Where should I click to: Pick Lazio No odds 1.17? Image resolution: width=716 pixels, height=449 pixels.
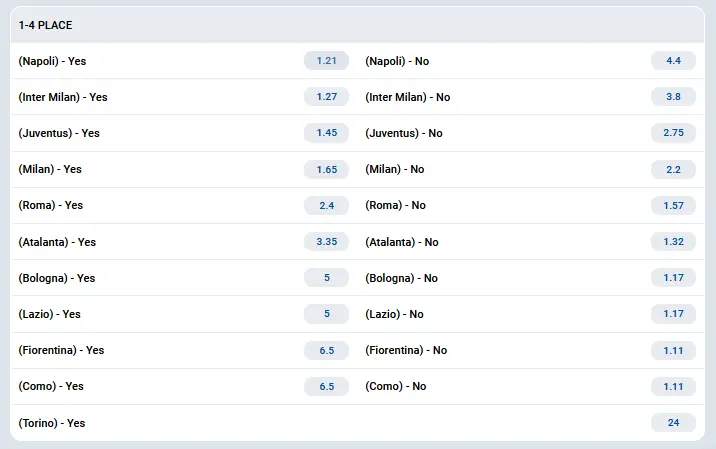tap(673, 314)
